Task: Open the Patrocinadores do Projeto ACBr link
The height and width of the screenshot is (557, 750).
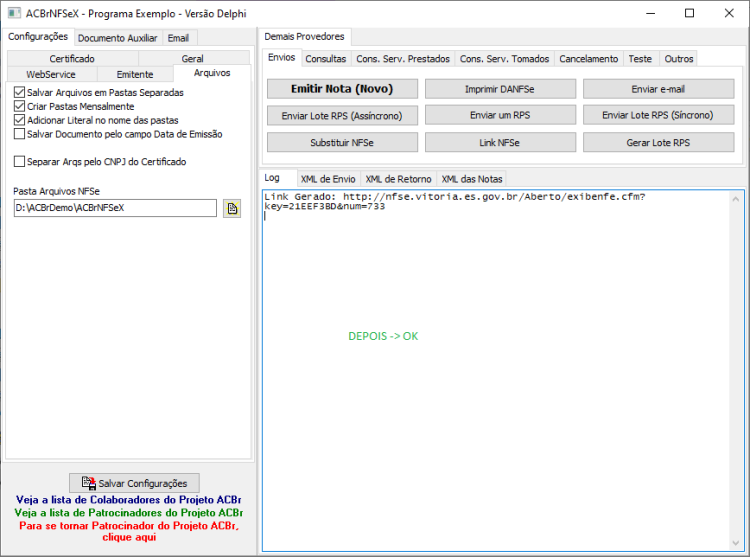Action: coord(128,513)
